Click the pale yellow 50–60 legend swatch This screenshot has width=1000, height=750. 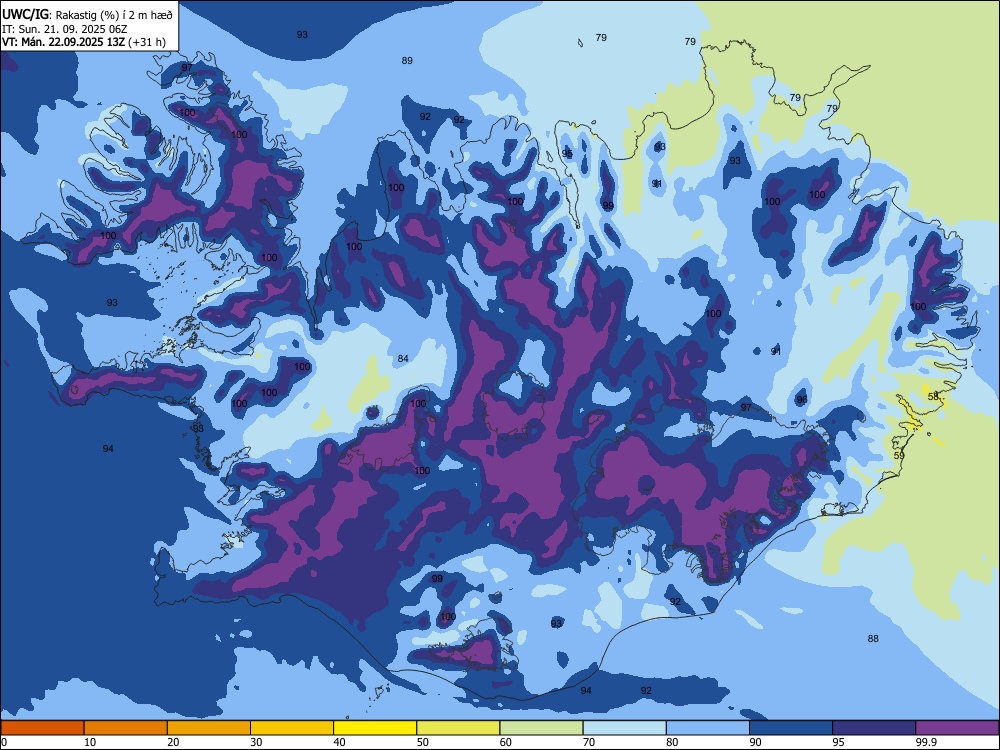(459, 728)
